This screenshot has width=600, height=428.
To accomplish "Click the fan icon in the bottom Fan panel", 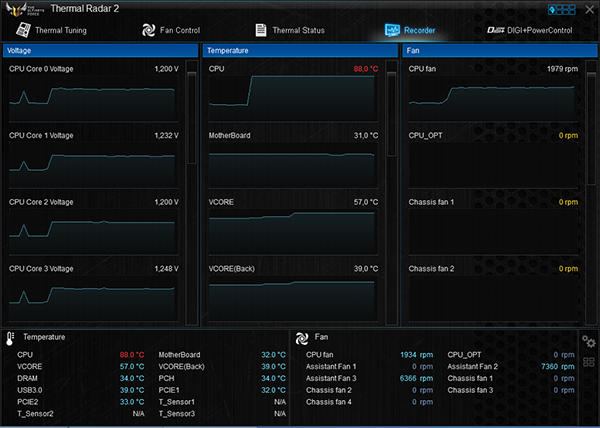I will pyautogui.click(x=302, y=338).
